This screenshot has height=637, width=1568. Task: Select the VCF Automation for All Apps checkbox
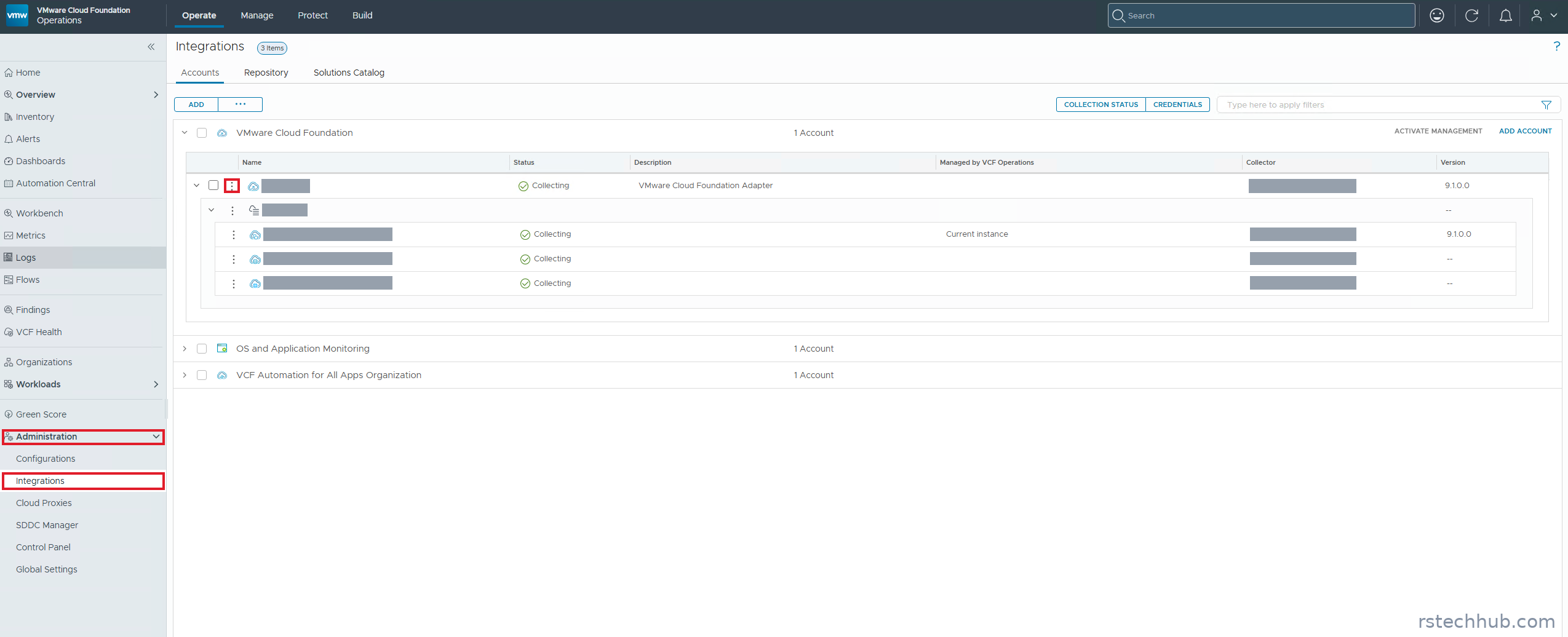point(202,375)
